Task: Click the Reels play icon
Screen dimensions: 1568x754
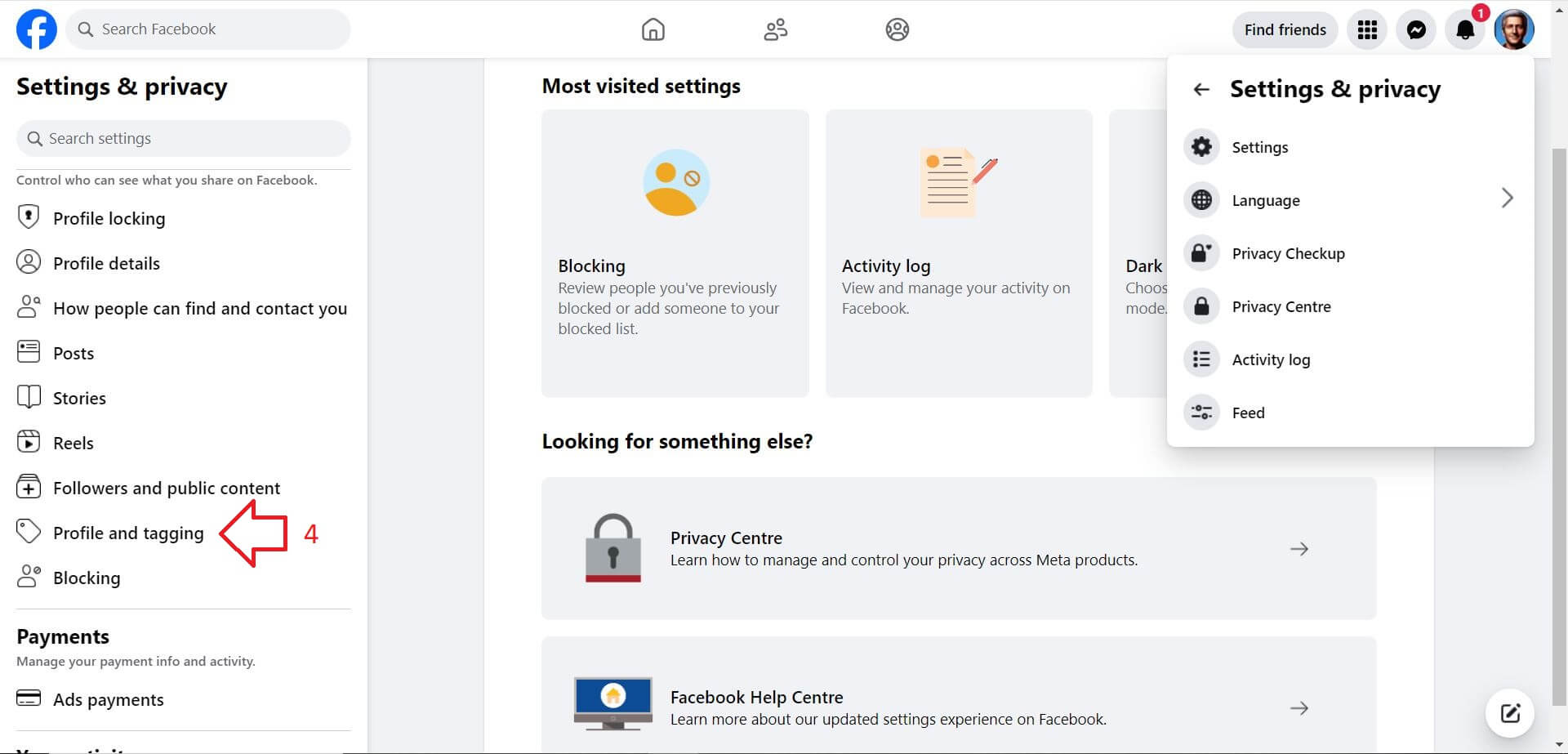Action: tap(29, 442)
